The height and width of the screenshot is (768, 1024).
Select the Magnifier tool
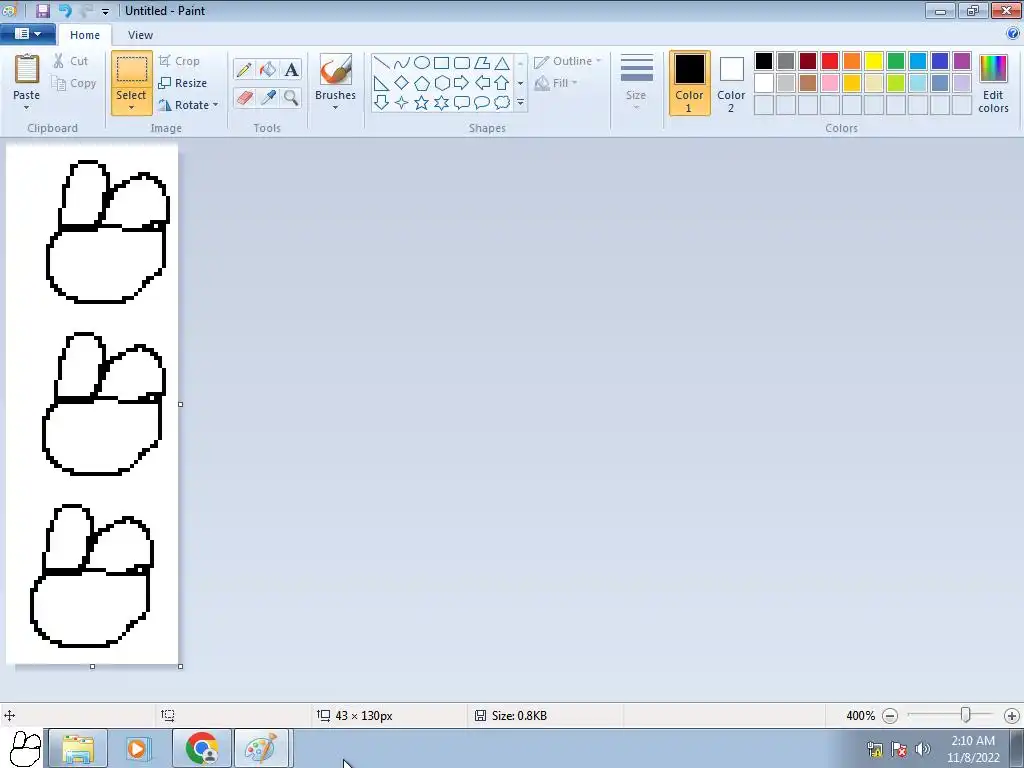click(x=291, y=98)
